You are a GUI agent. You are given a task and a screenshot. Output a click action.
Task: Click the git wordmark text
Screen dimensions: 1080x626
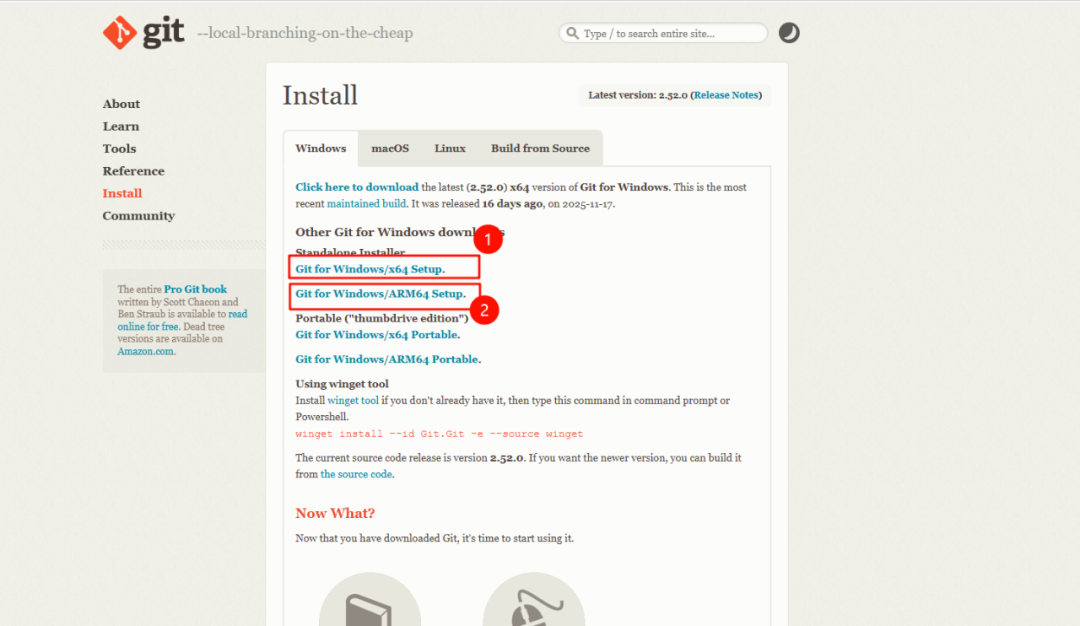click(163, 32)
